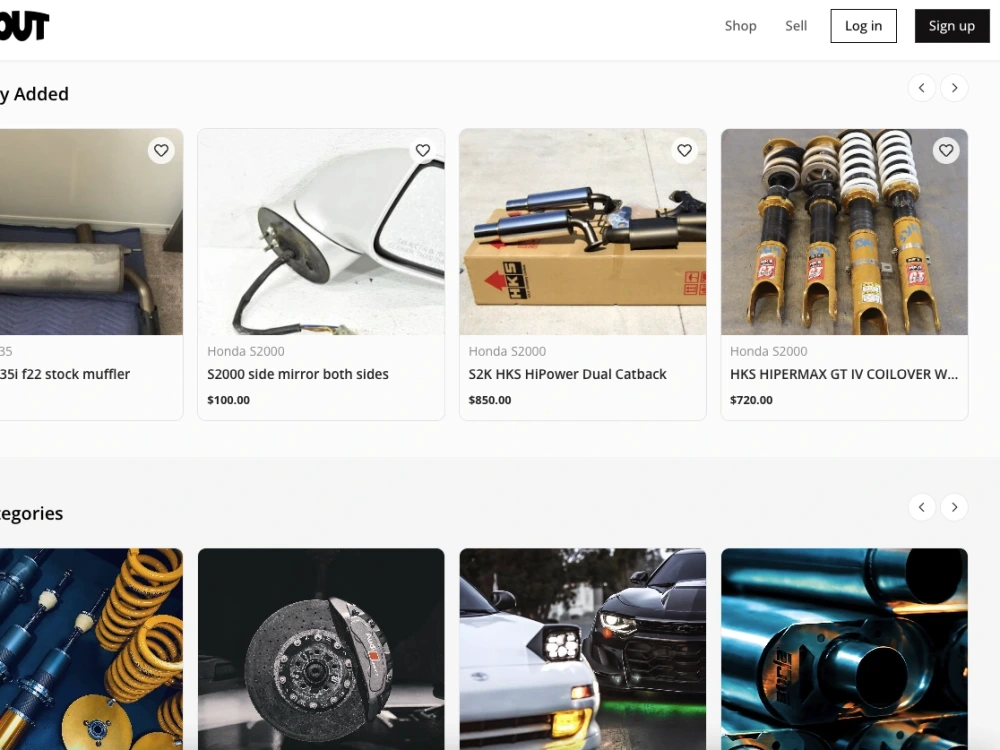This screenshot has width=1000, height=750.
Task: Click Honda S2000 label under the side mirror
Action: pos(246,351)
